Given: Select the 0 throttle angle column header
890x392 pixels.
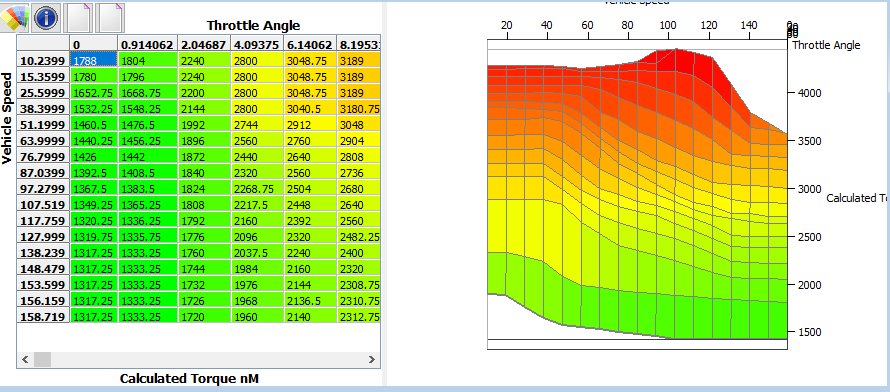Looking at the screenshot, I should pyautogui.click(x=94, y=44).
